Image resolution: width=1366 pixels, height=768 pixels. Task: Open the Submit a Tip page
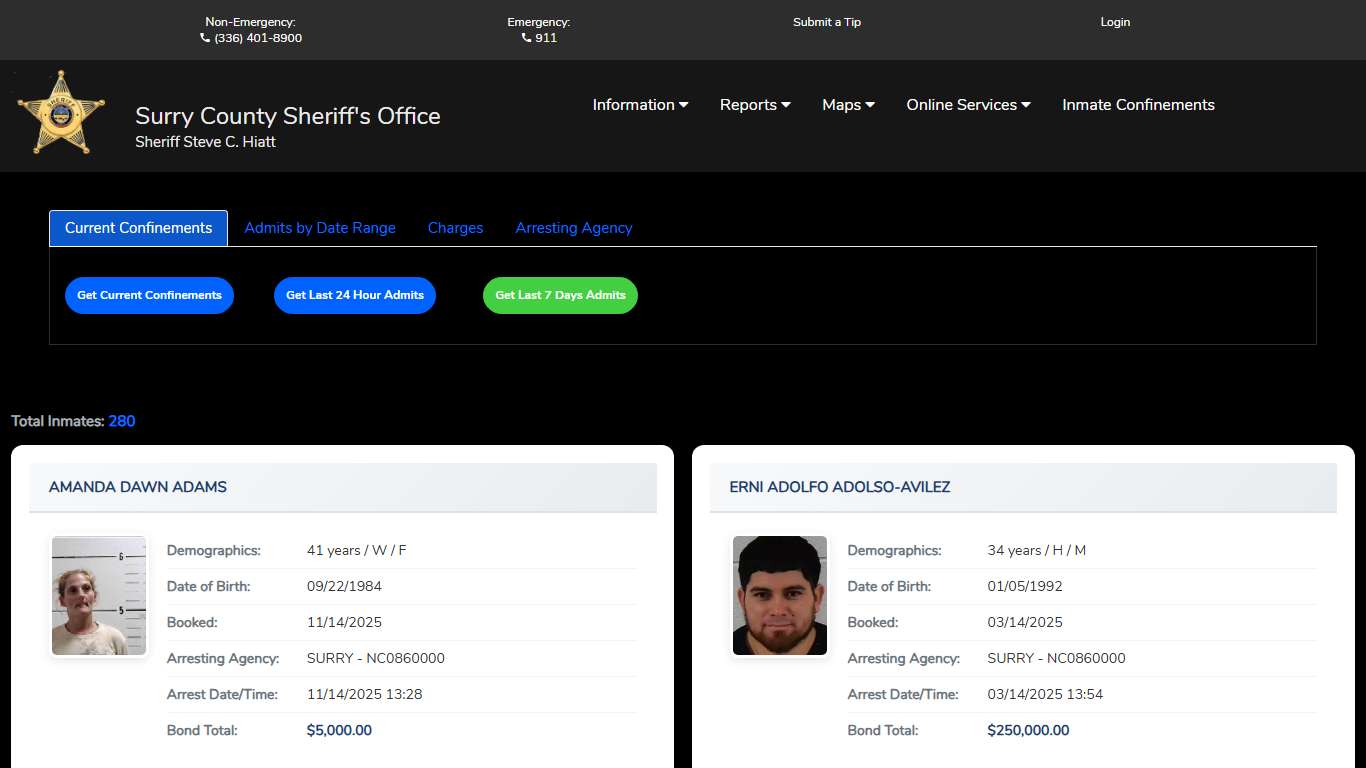[x=826, y=22]
